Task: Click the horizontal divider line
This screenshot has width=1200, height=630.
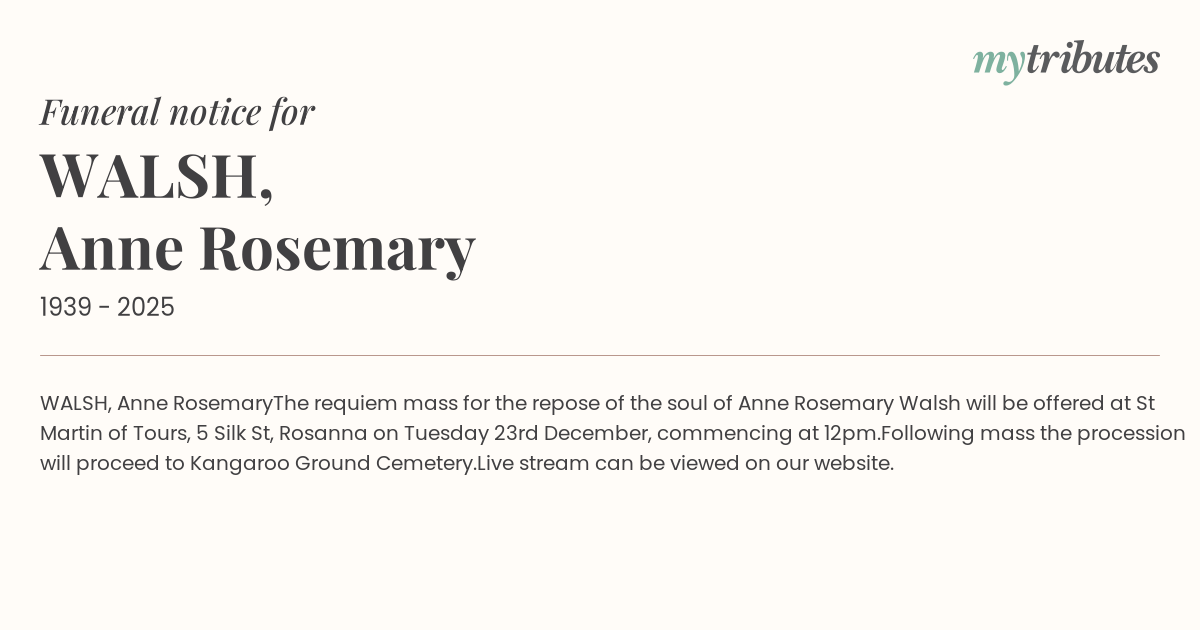Action: [x=600, y=355]
